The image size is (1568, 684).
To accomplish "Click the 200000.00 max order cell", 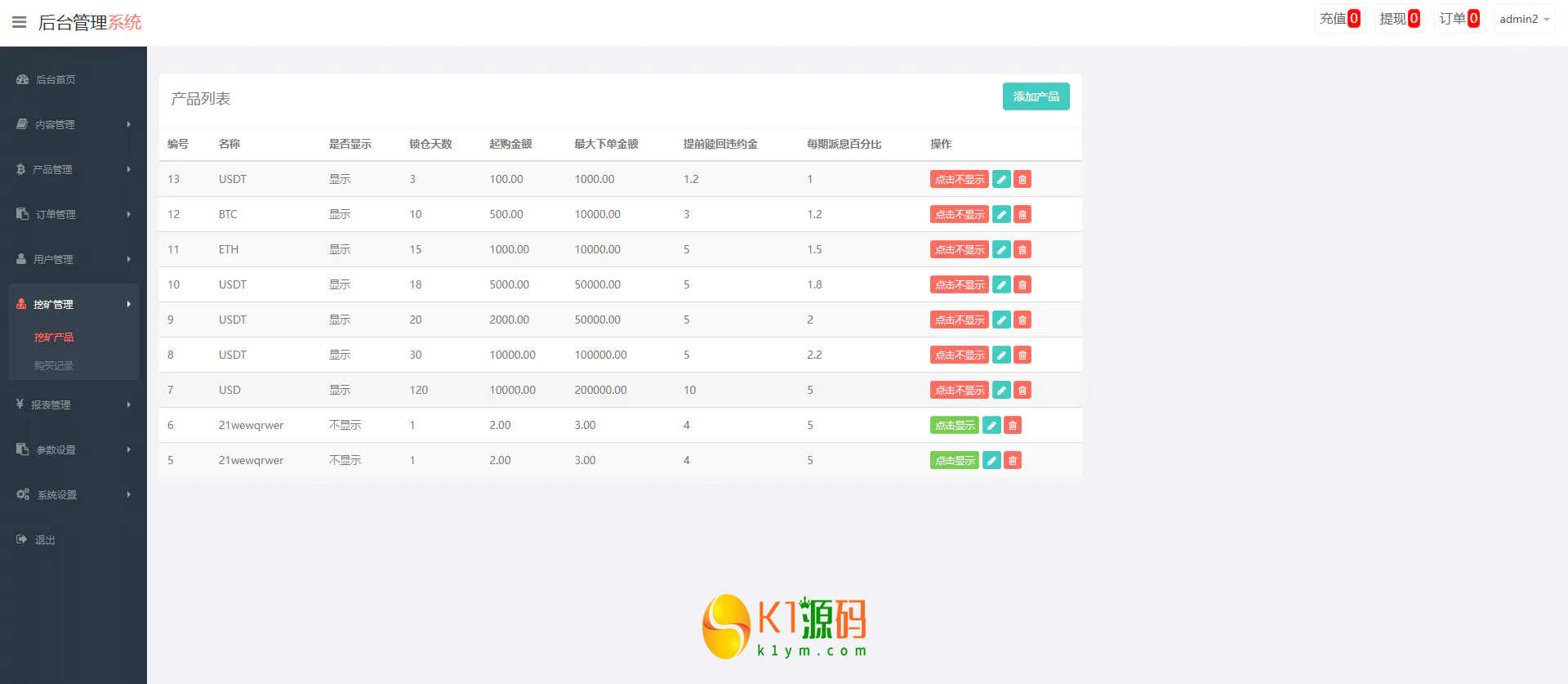I will pos(600,390).
